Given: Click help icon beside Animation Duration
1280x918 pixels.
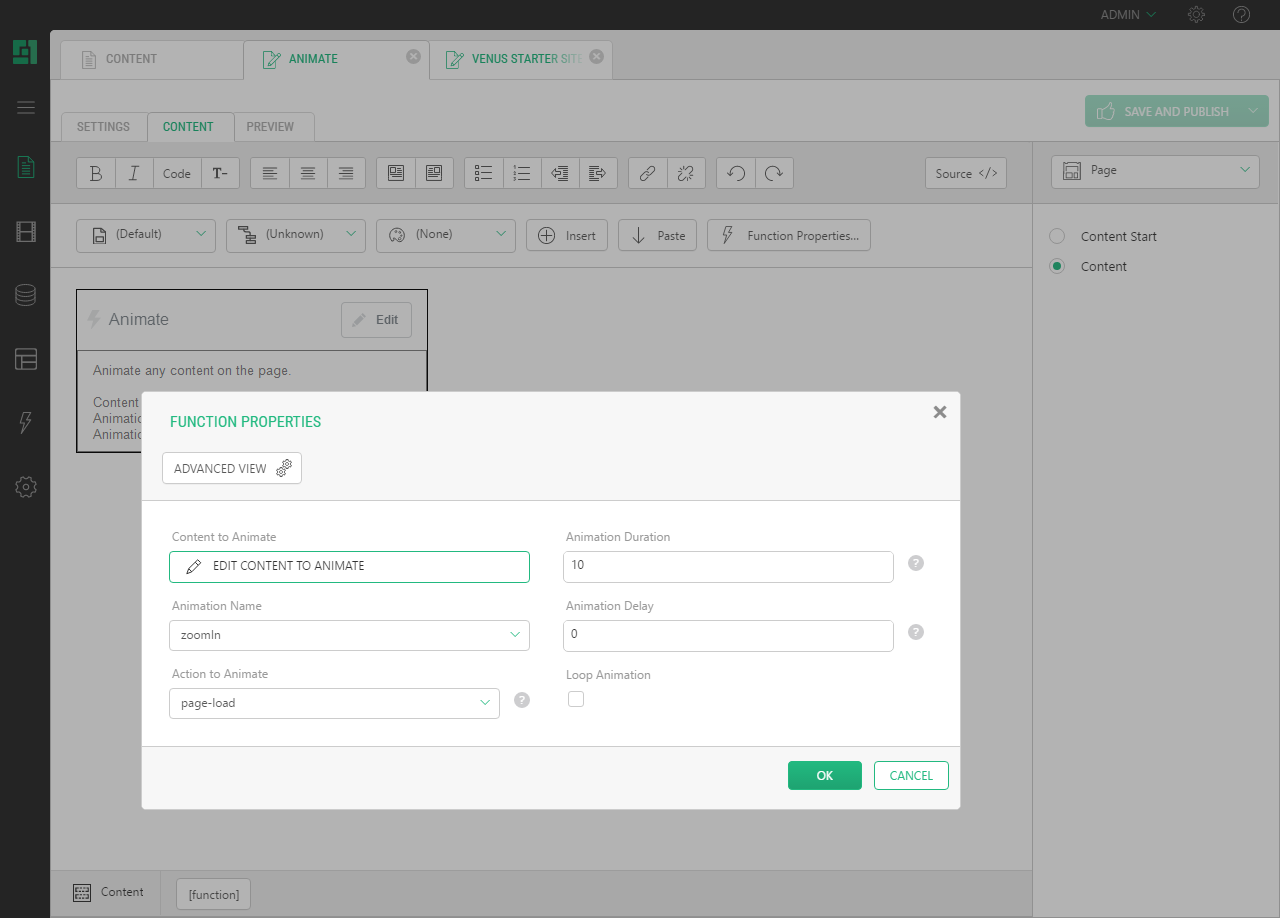Looking at the screenshot, I should [916, 563].
